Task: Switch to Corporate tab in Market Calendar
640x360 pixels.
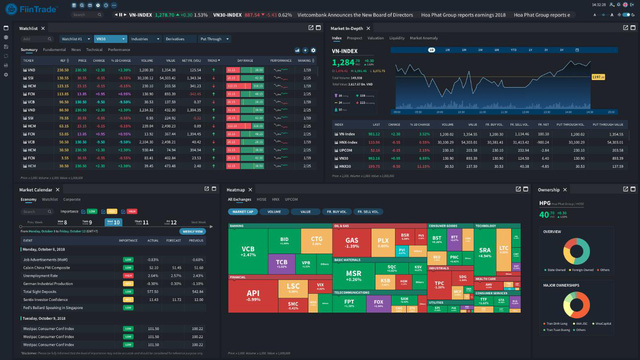Action: coord(72,200)
